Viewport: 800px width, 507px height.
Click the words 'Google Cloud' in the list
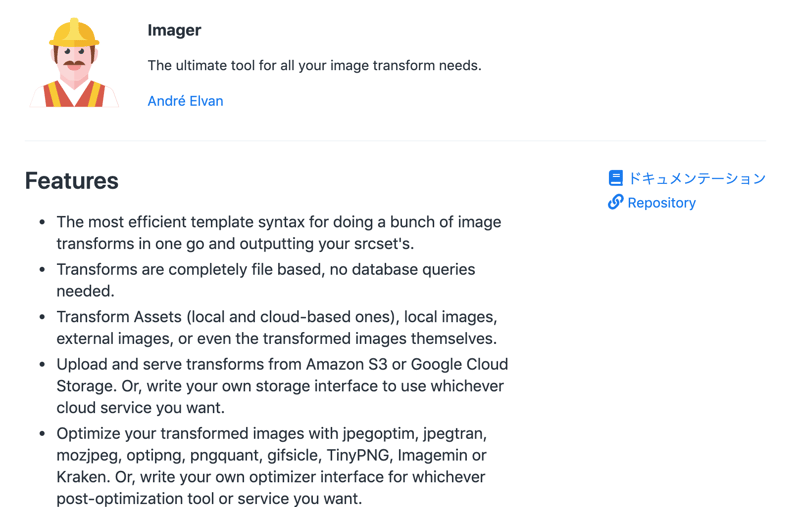click(461, 364)
